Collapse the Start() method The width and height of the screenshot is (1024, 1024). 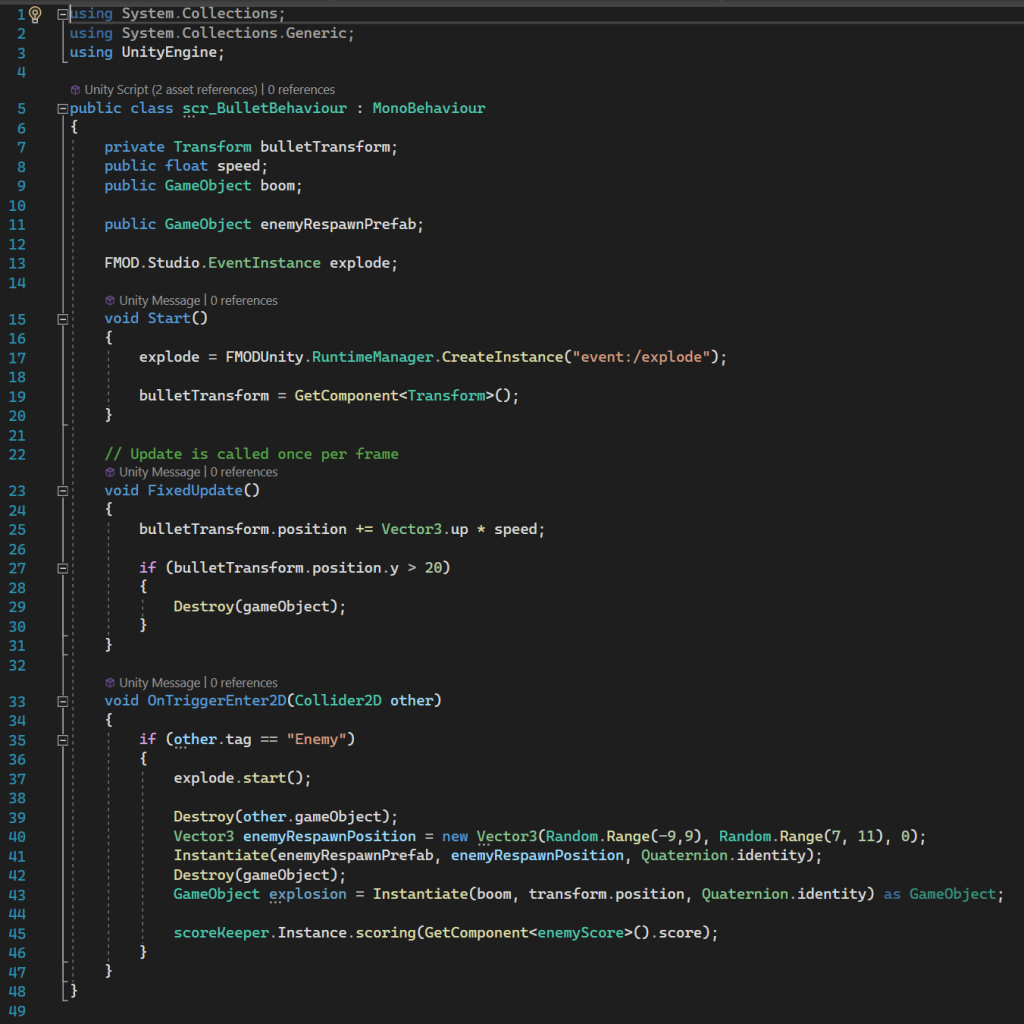pos(63,319)
